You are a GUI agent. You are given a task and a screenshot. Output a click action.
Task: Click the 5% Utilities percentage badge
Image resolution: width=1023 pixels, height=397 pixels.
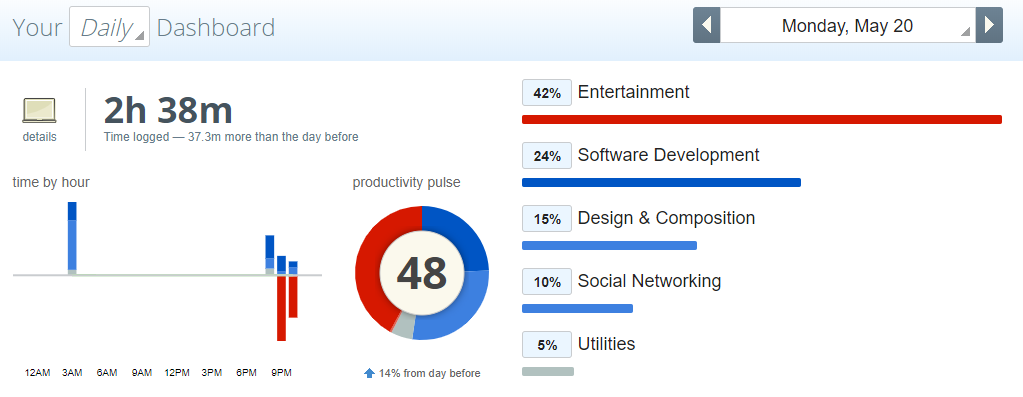(x=547, y=345)
